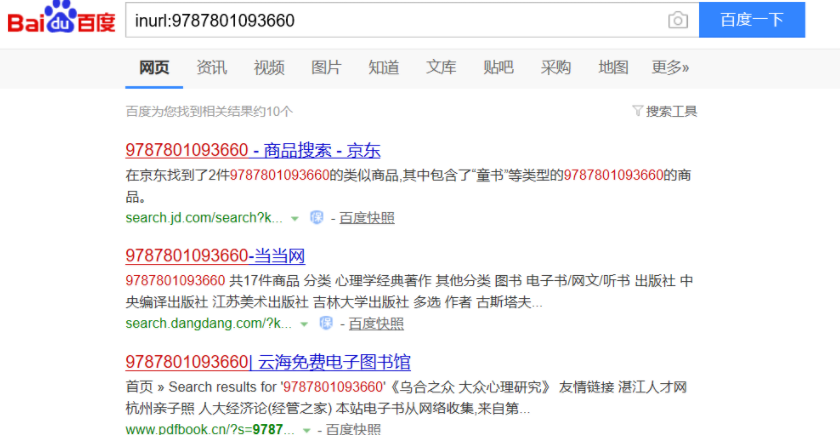Screen dimensions: 840x435
Task: Open the 当当网 result title link
Action: pyautogui.click(x=215, y=255)
